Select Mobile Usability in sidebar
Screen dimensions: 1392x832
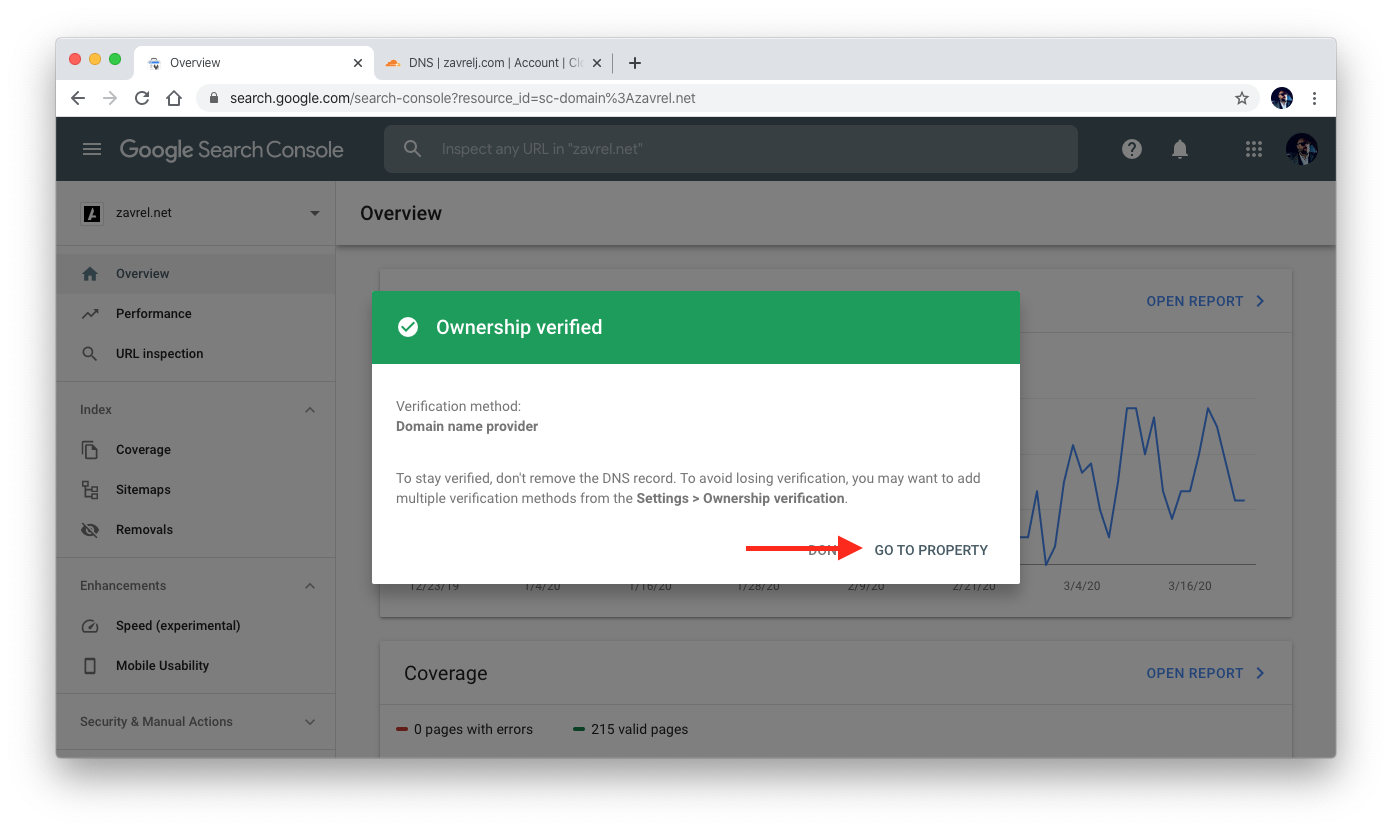point(196,665)
